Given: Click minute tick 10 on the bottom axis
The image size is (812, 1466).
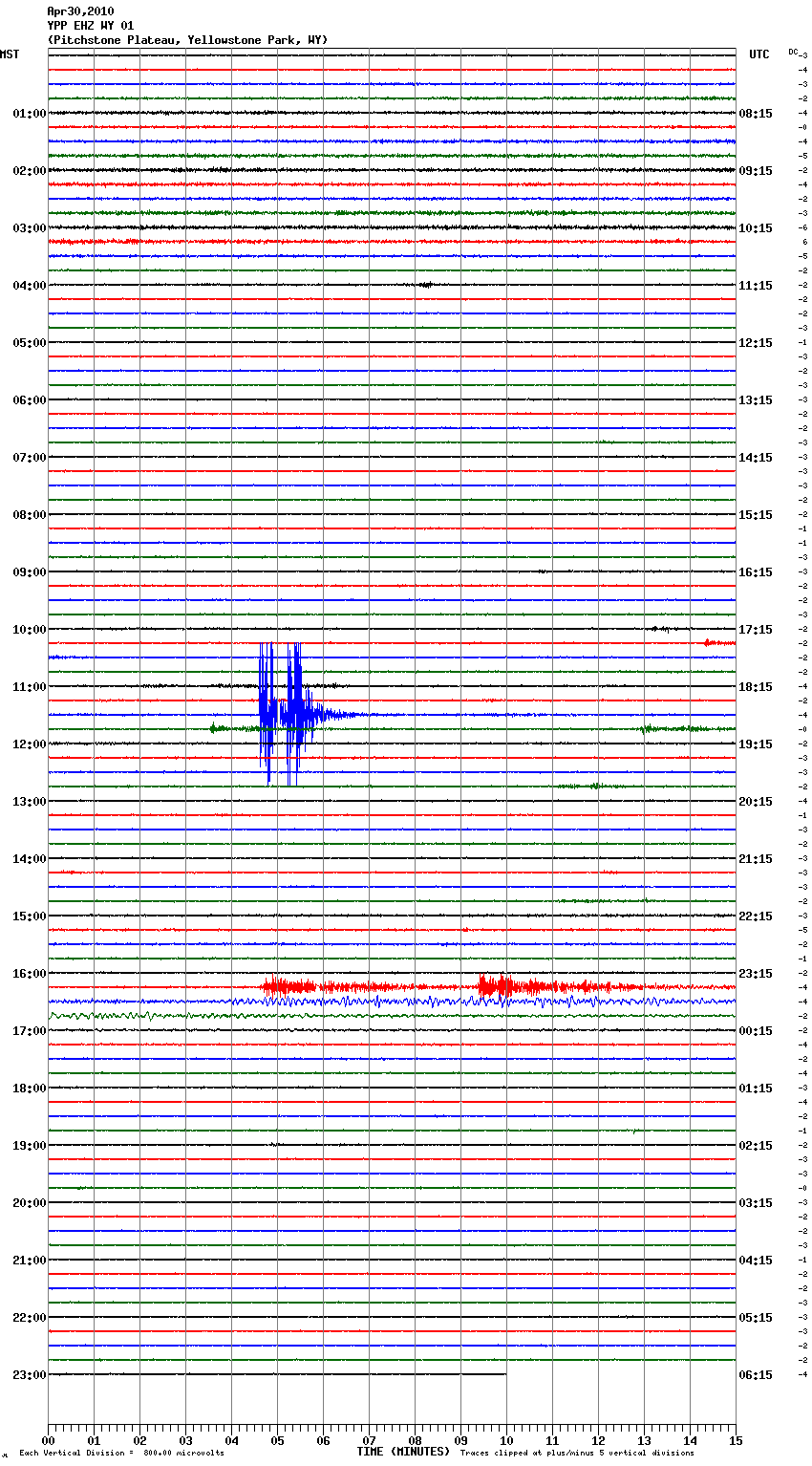Looking at the screenshot, I should click(x=506, y=1440).
